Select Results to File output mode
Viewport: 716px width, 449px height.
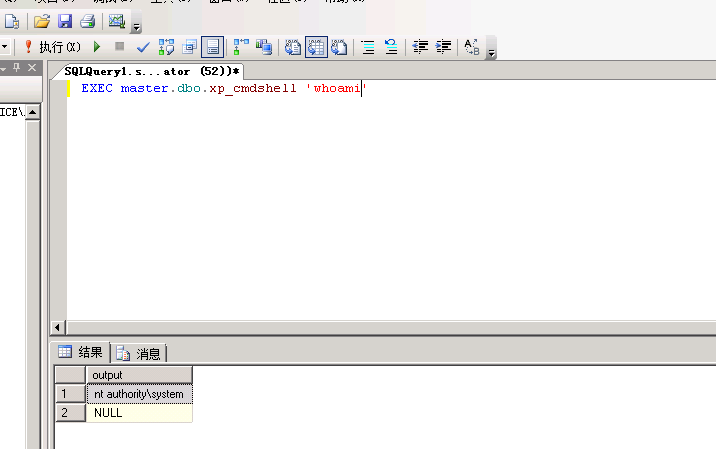(339, 47)
